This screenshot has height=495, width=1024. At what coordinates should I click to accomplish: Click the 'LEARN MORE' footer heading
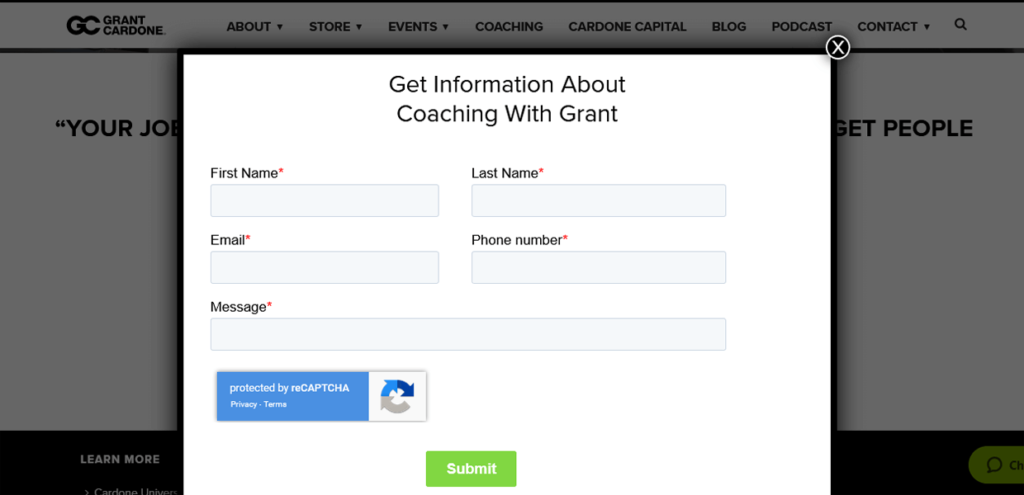[120, 460]
